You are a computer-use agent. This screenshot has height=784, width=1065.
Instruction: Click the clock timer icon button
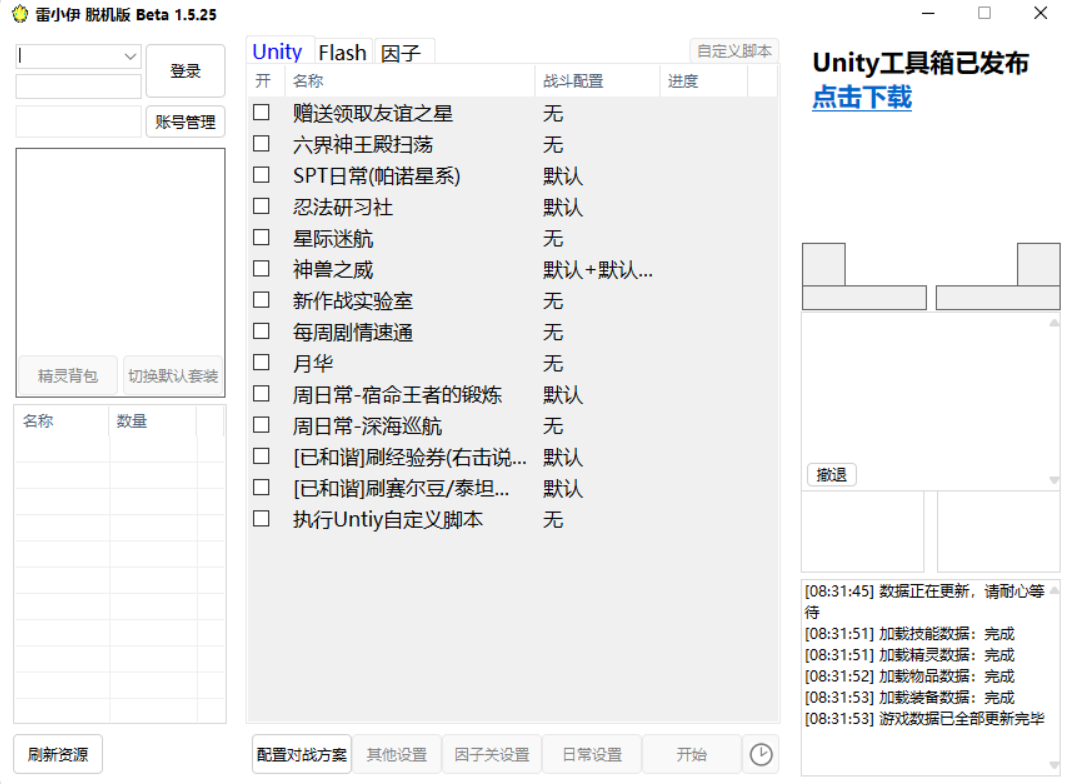[x=761, y=754]
